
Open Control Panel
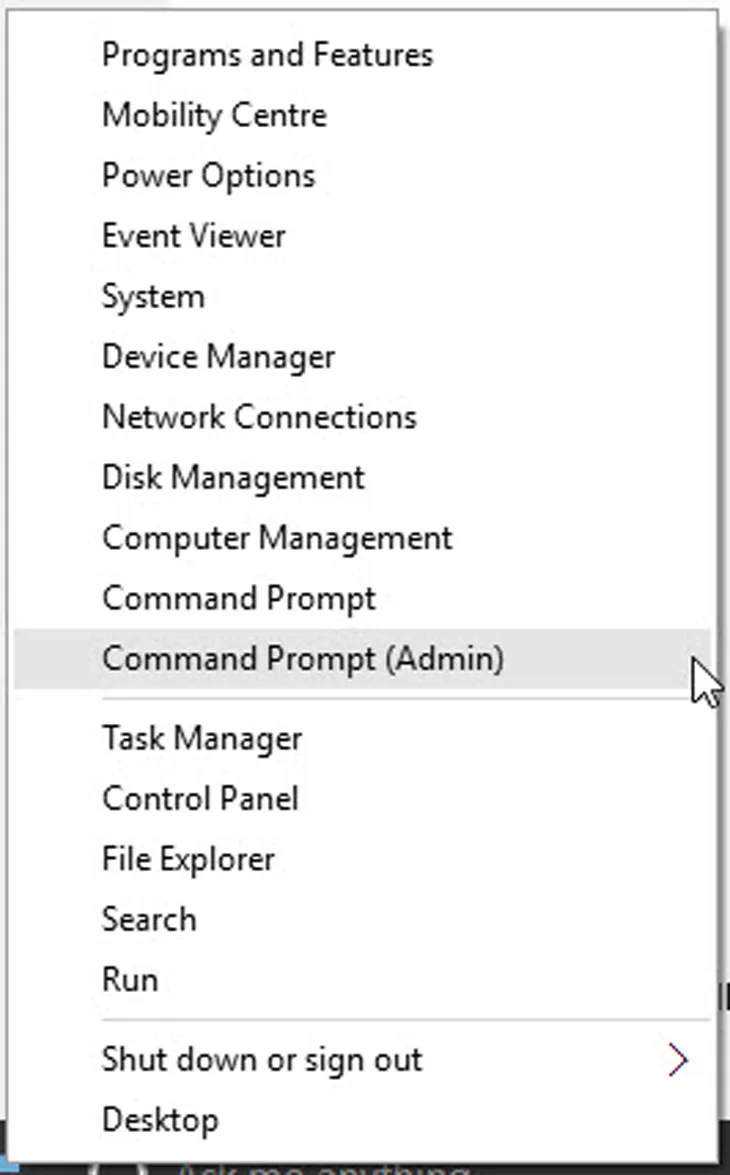tap(200, 798)
